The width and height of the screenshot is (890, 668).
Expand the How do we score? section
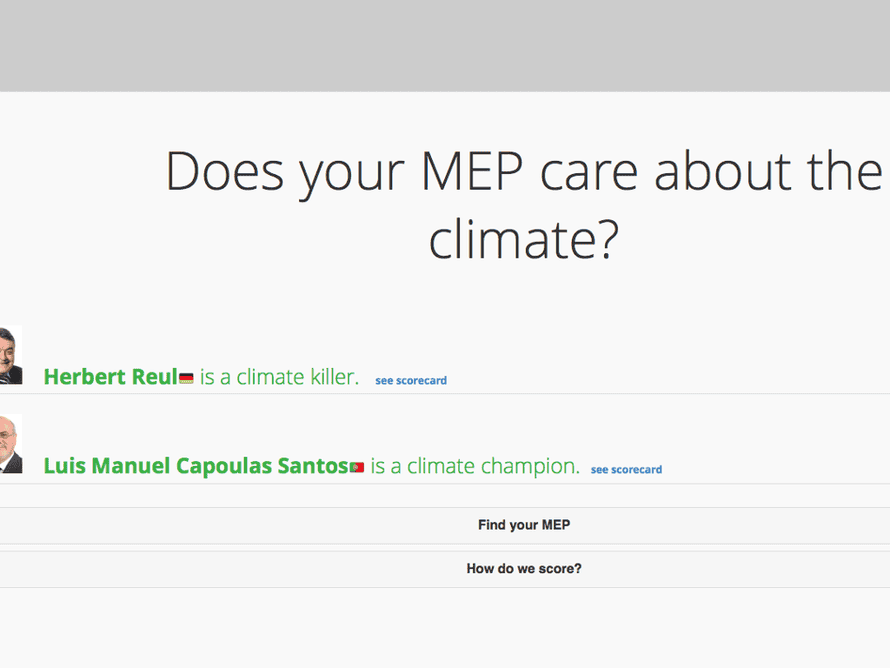(523, 568)
